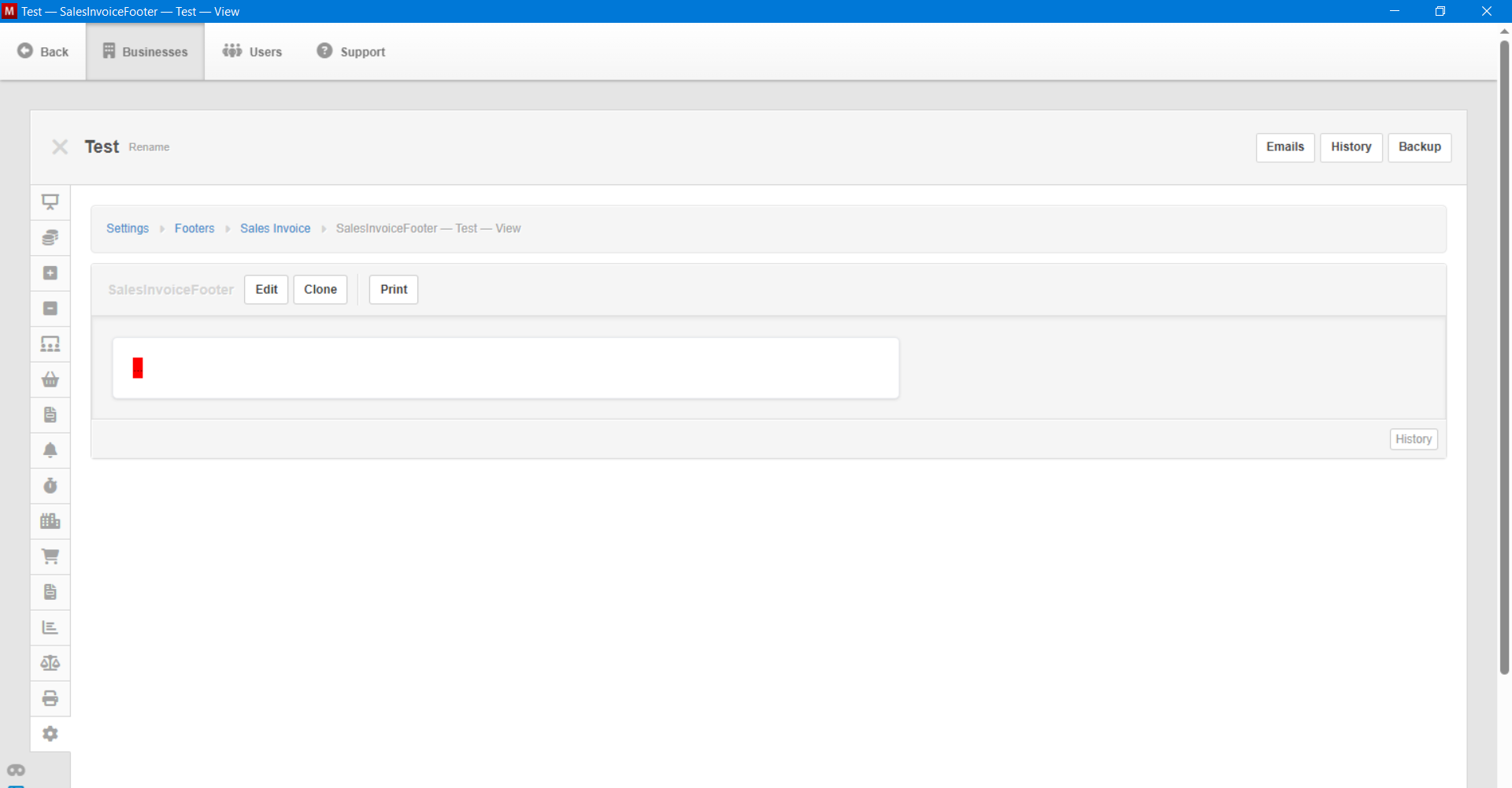Viewport: 1512px width, 788px height.
Task: Minimize the Manager window
Action: 1395,11
